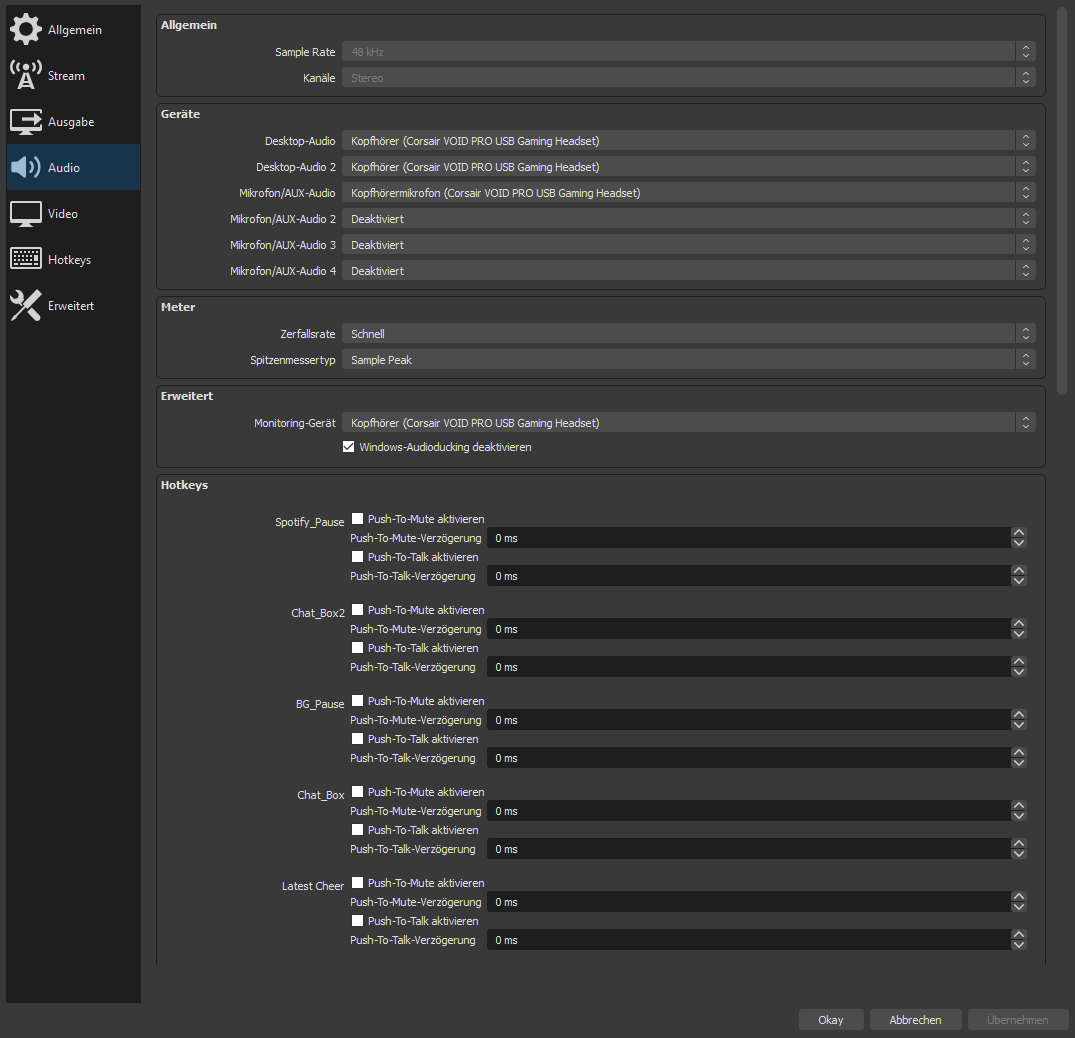Open the Desktop-Audio device dropdown
The width and height of the screenshot is (1075, 1038).
[688, 141]
